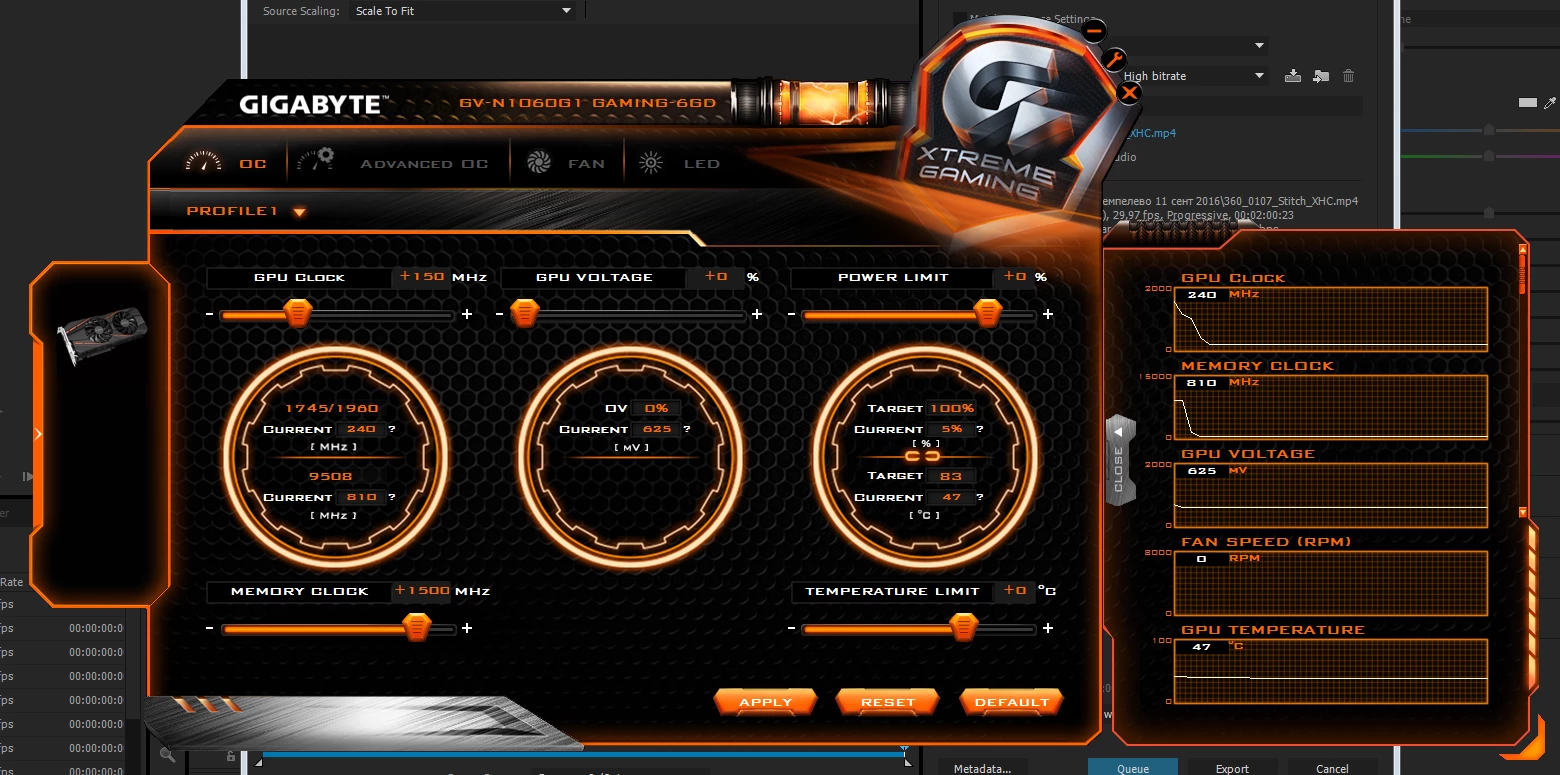Lower Power Limit with its minus icon

(x=791, y=315)
